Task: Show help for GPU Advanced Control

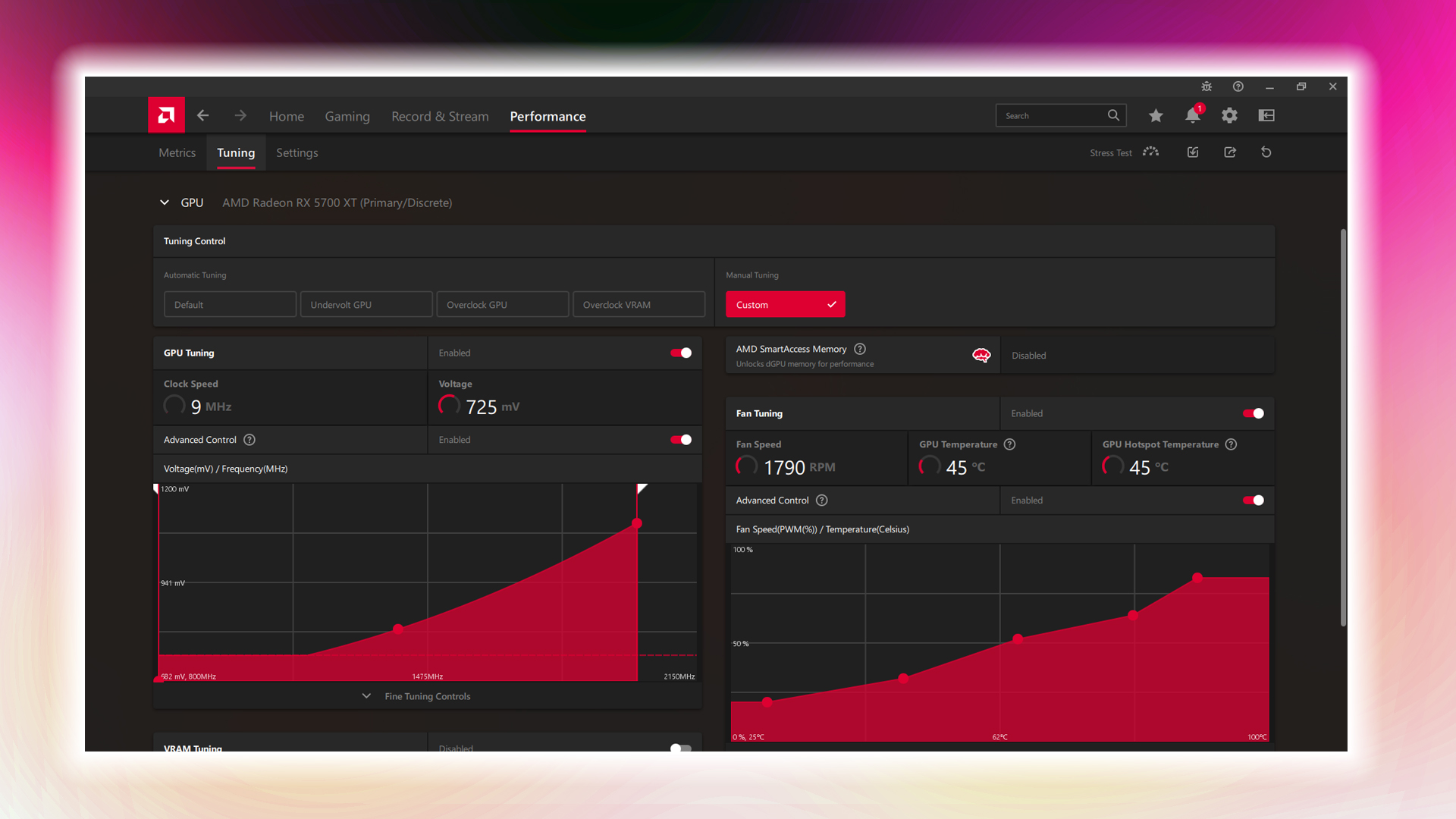Action: click(249, 440)
